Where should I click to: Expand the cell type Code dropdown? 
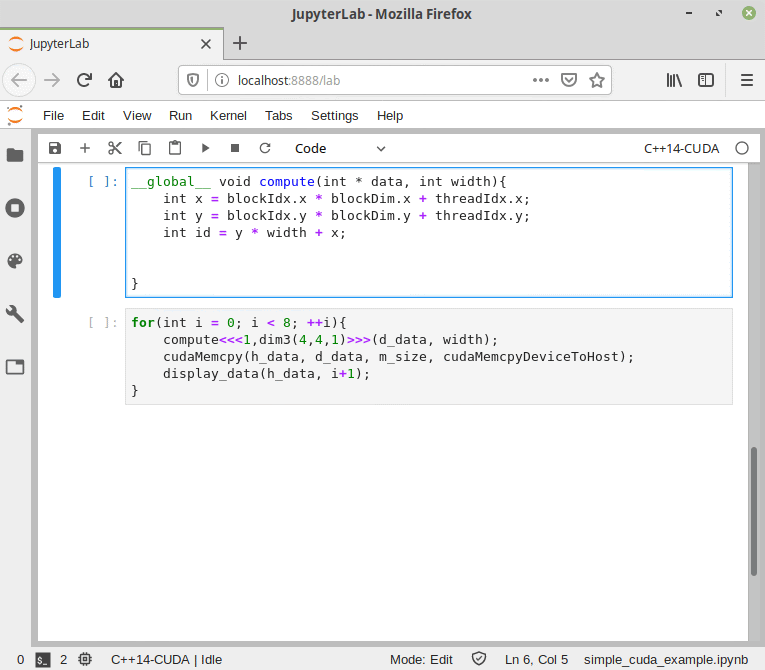[x=340, y=148]
